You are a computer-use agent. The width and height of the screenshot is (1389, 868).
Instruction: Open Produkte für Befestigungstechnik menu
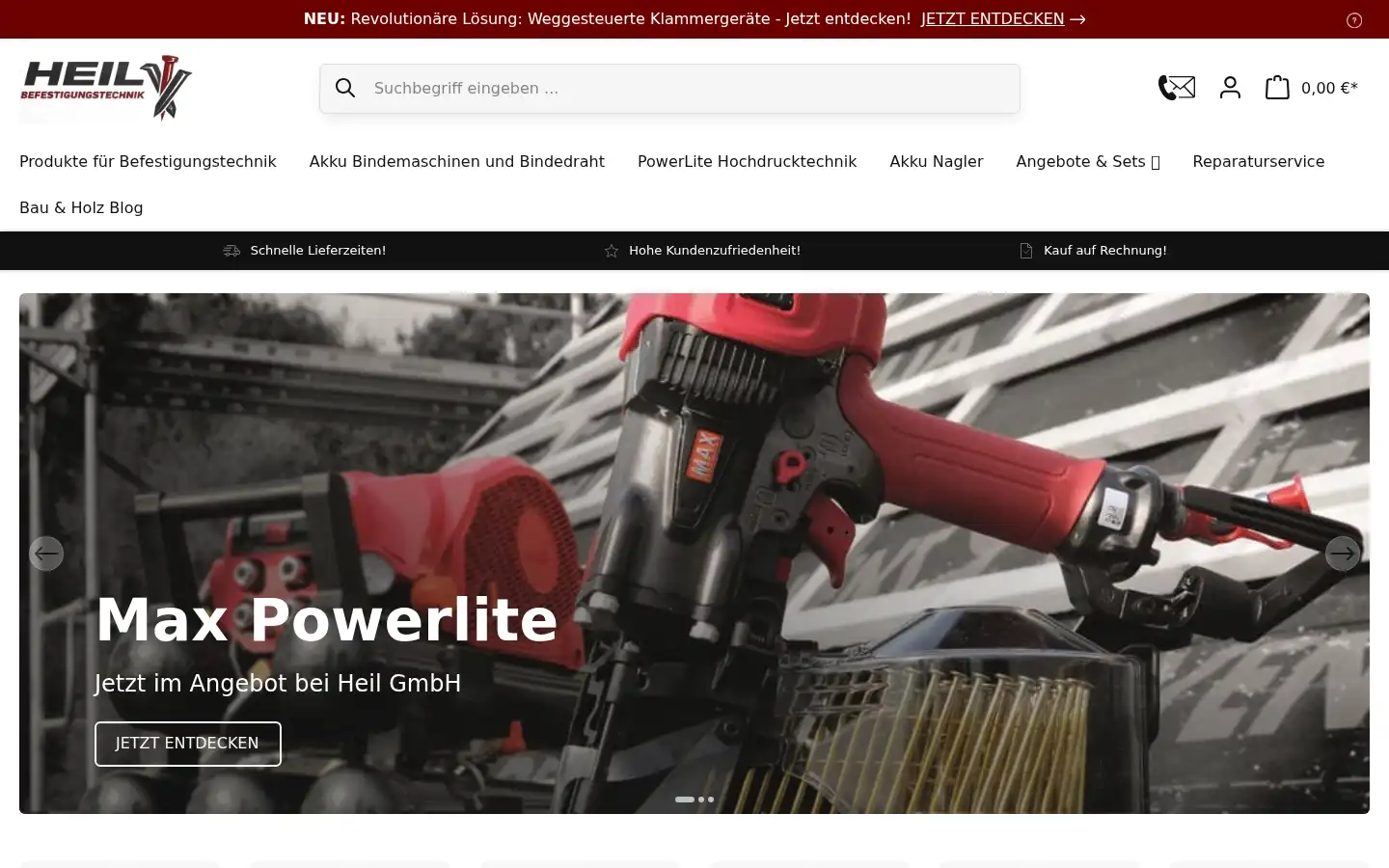pos(148,162)
